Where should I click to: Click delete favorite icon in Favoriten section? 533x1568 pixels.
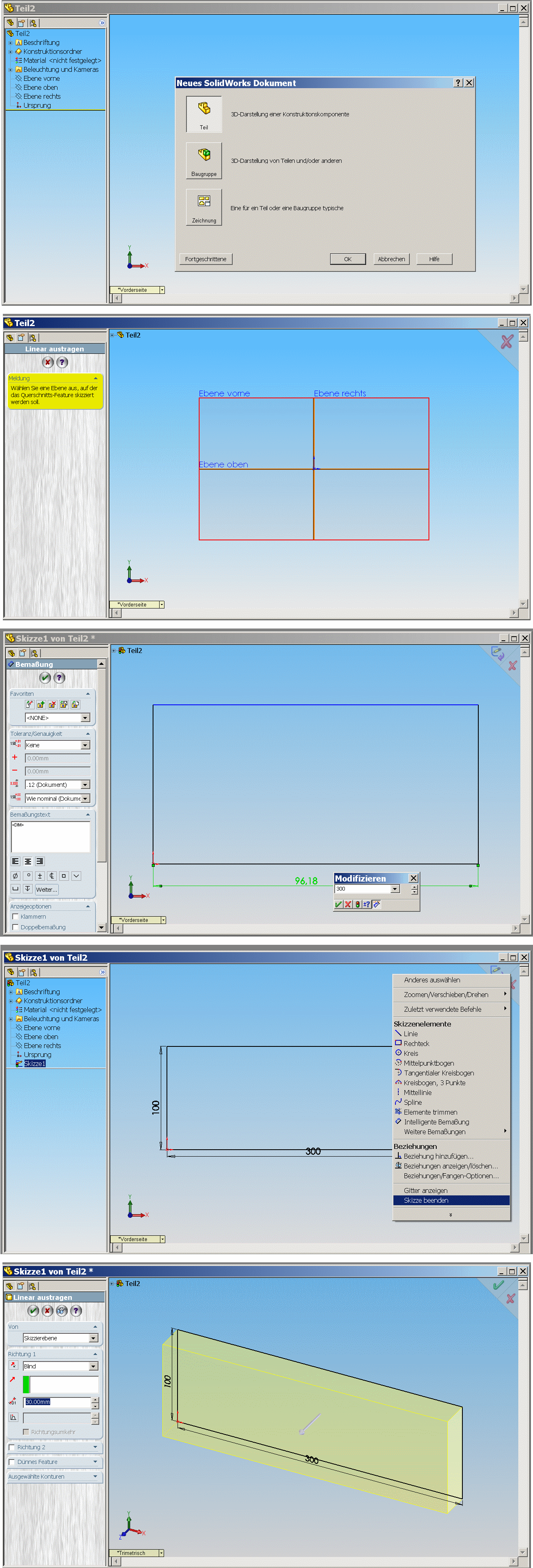[52, 704]
